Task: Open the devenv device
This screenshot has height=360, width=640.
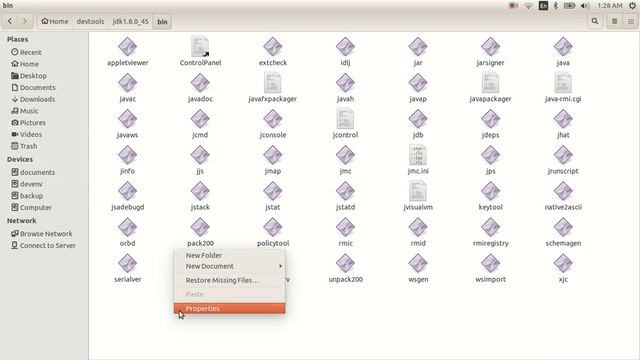Action: 27,184
